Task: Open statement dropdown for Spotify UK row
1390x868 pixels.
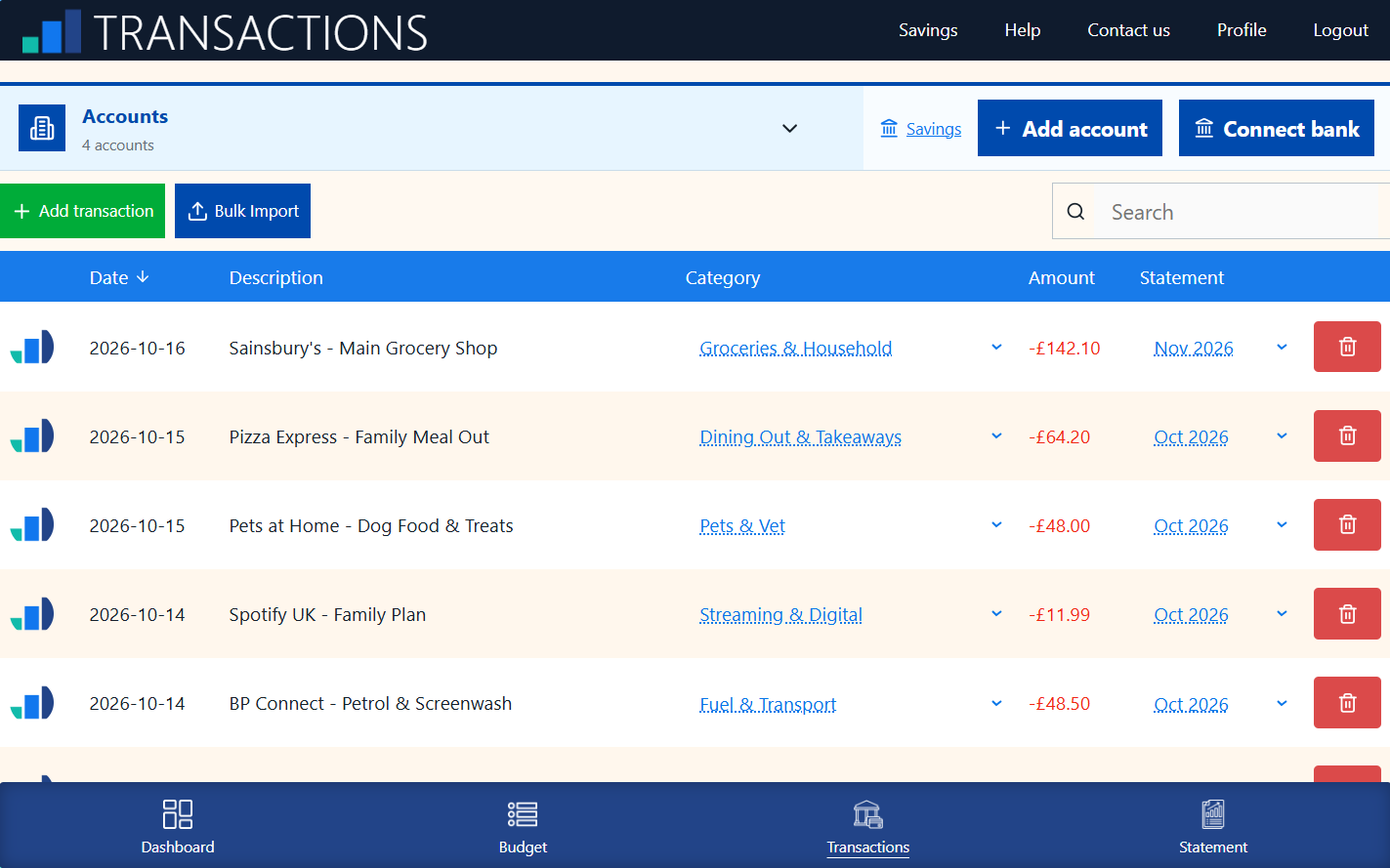Action: (x=1282, y=613)
